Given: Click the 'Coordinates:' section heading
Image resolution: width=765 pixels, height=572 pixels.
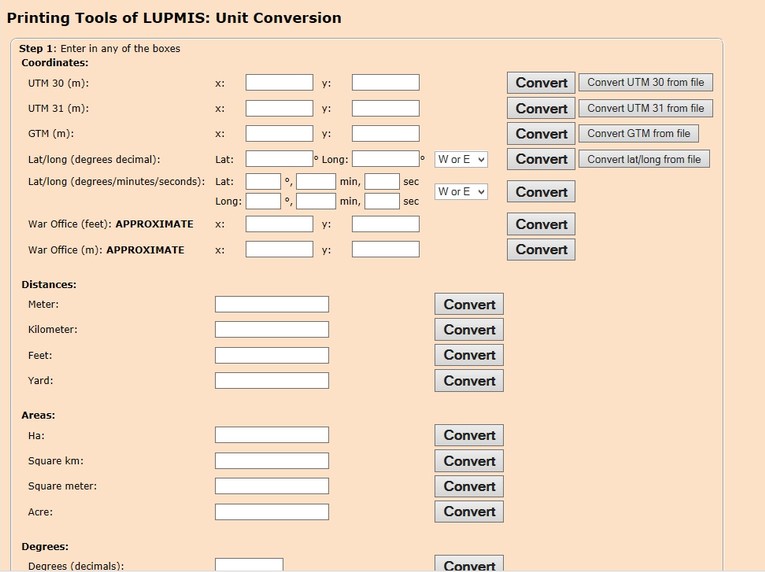Looking at the screenshot, I should [x=55, y=62].
